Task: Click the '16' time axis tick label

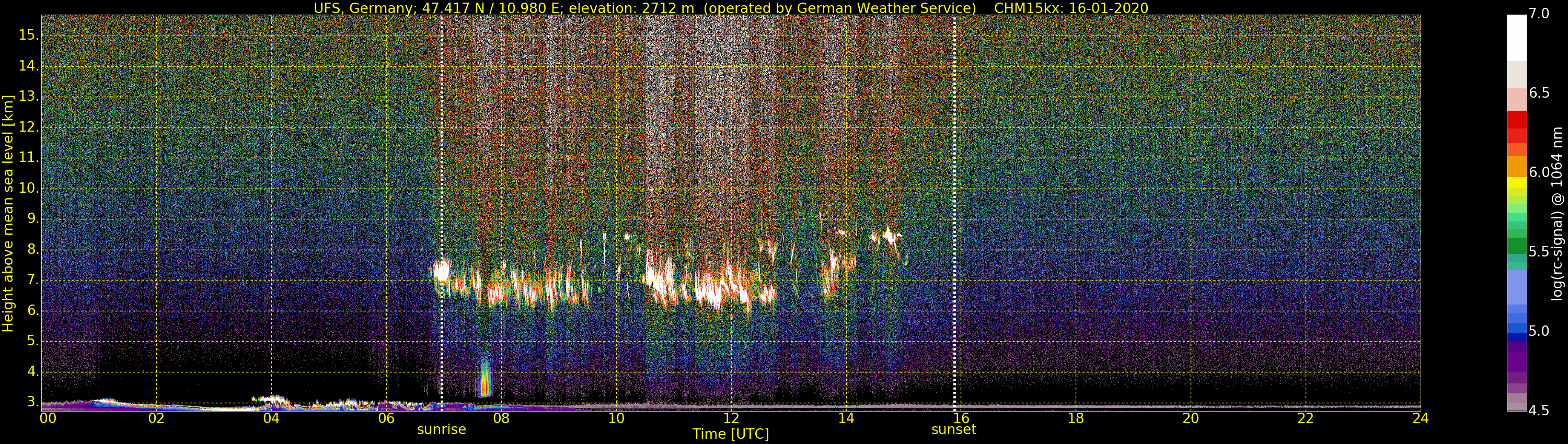Action: tap(961, 418)
